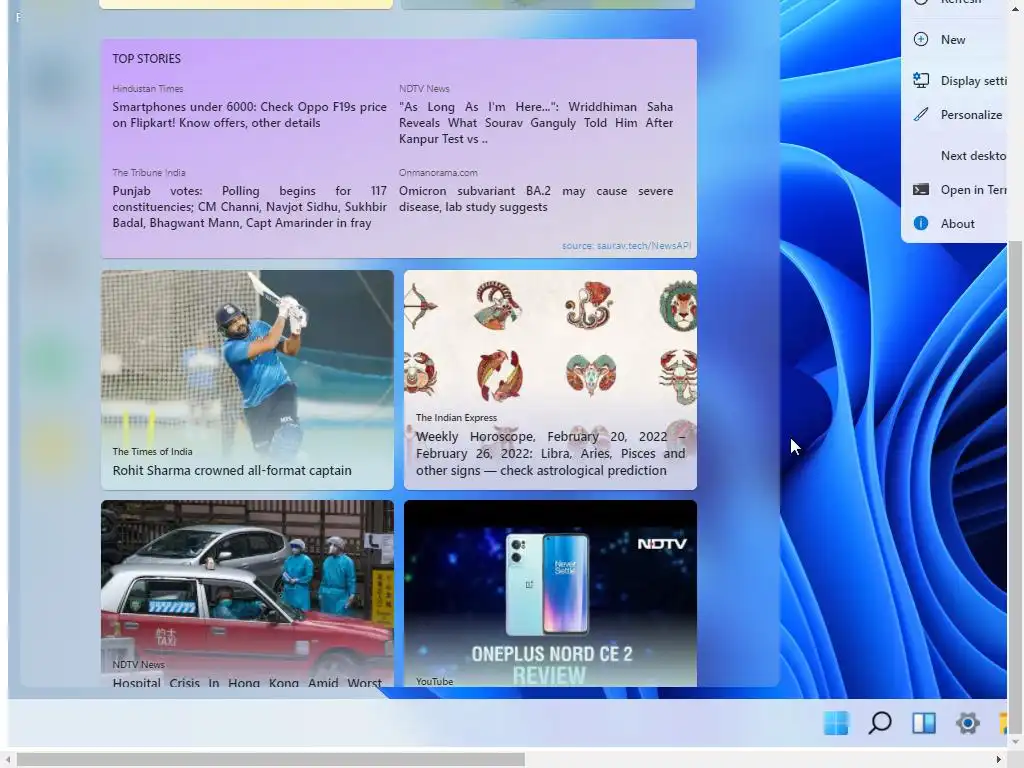Click the Hindustan Times source label
Screen dimensions: 1024x768
(x=148, y=88)
